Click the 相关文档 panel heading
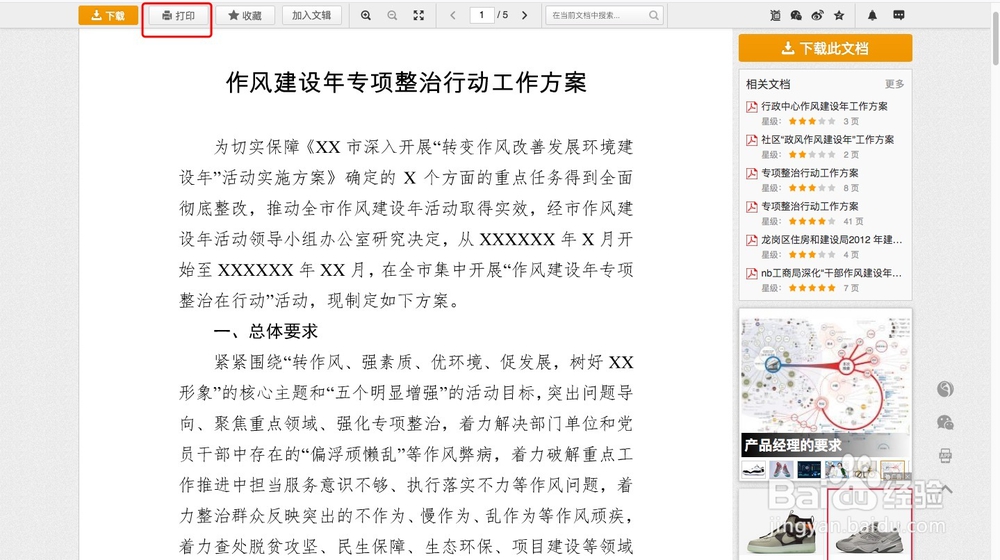 [768, 84]
